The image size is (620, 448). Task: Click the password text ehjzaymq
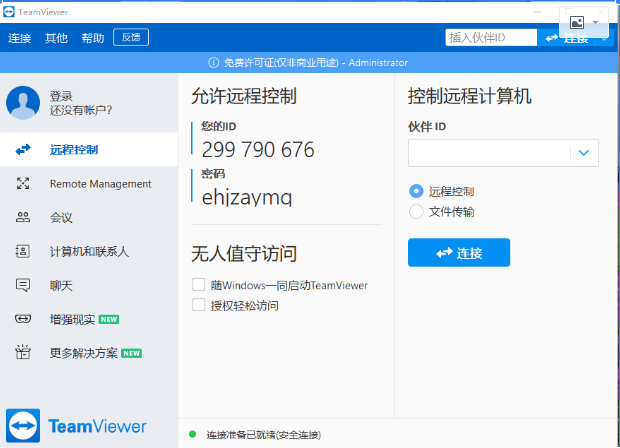tap(247, 197)
